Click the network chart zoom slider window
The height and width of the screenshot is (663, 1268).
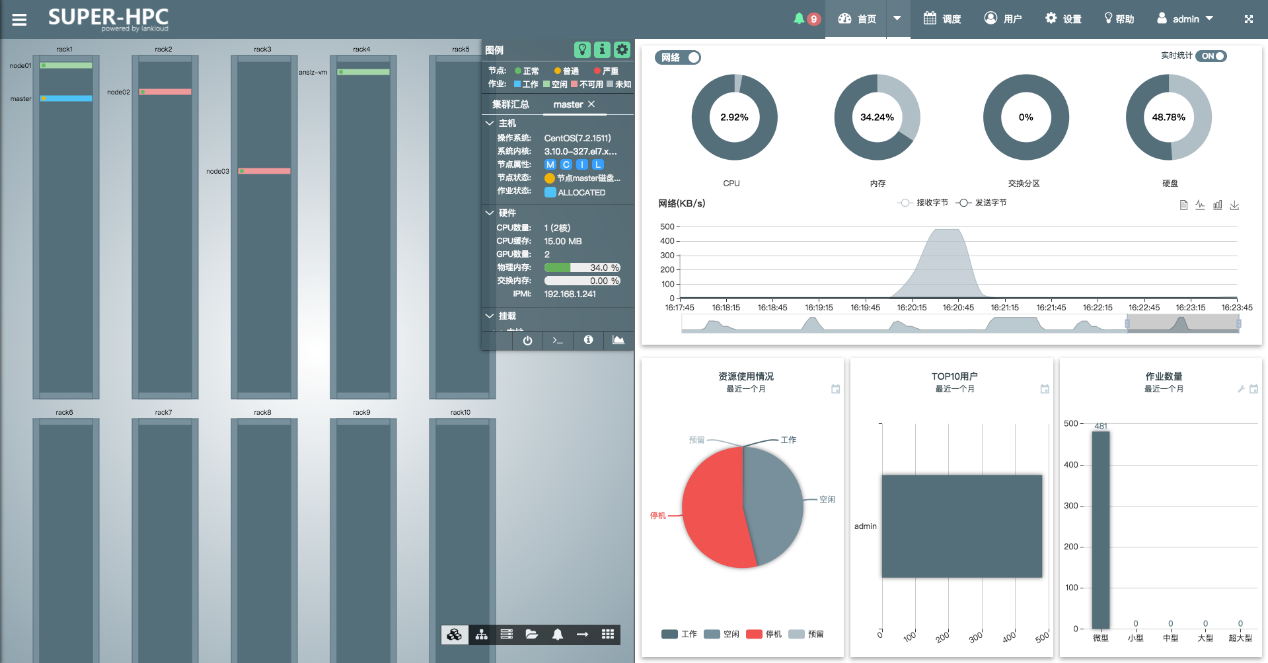click(1182, 323)
